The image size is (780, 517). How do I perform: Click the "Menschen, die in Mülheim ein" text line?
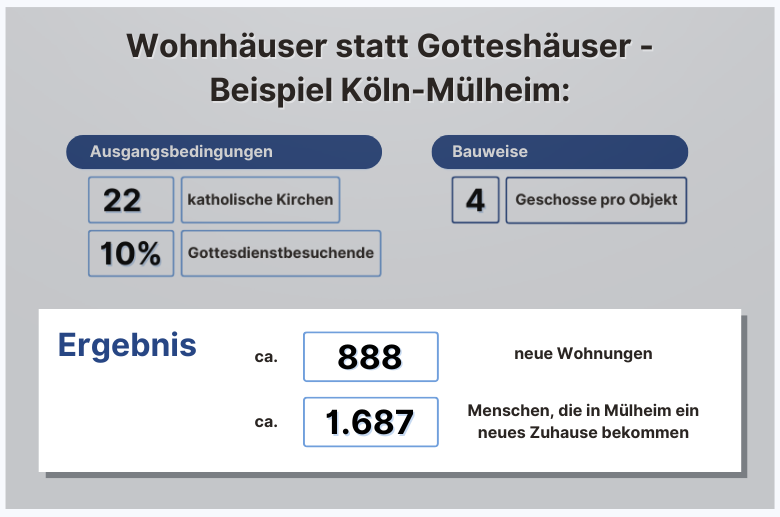(x=583, y=411)
